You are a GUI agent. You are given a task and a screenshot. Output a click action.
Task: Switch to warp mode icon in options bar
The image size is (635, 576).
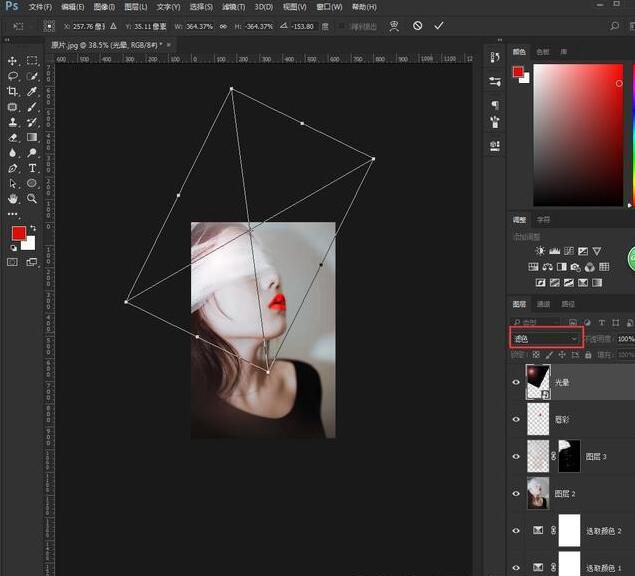click(395, 25)
